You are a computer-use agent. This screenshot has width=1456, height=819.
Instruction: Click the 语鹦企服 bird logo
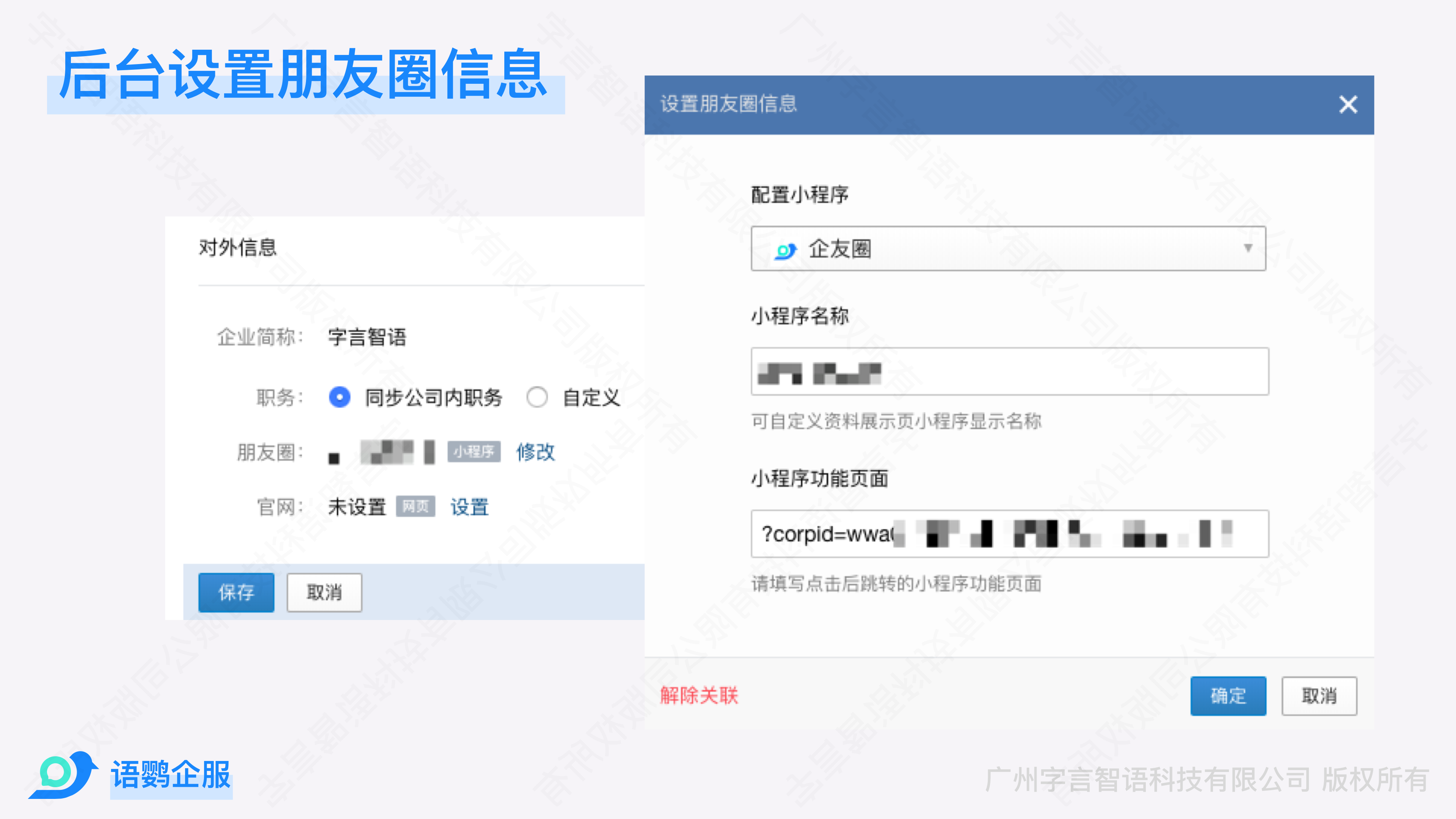pyautogui.click(x=63, y=774)
